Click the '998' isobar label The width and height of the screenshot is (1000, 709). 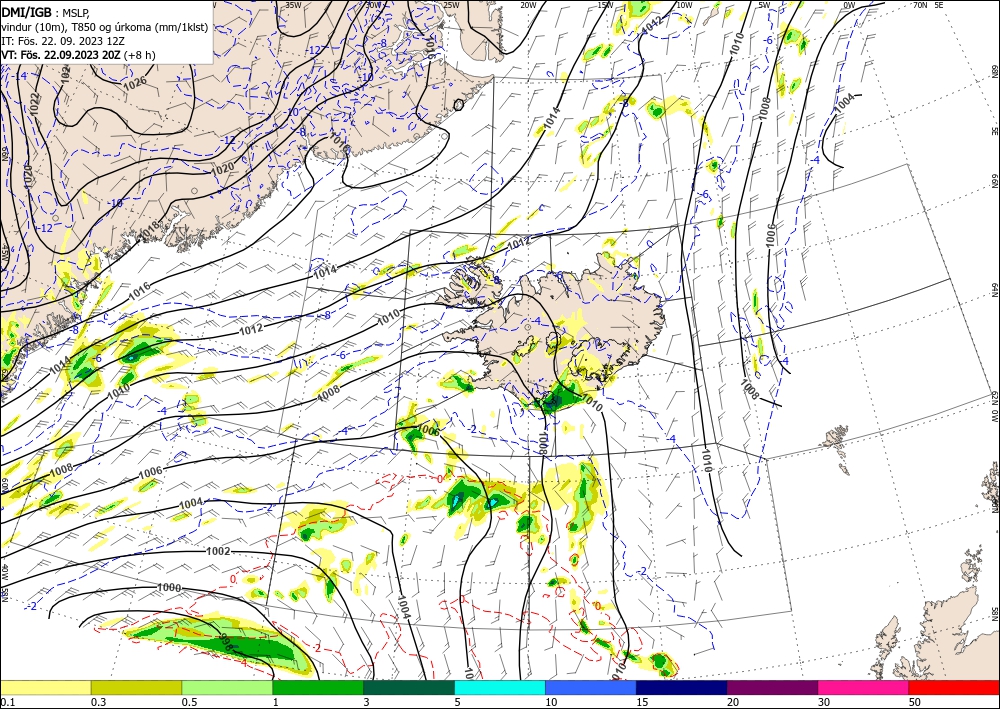point(226,642)
